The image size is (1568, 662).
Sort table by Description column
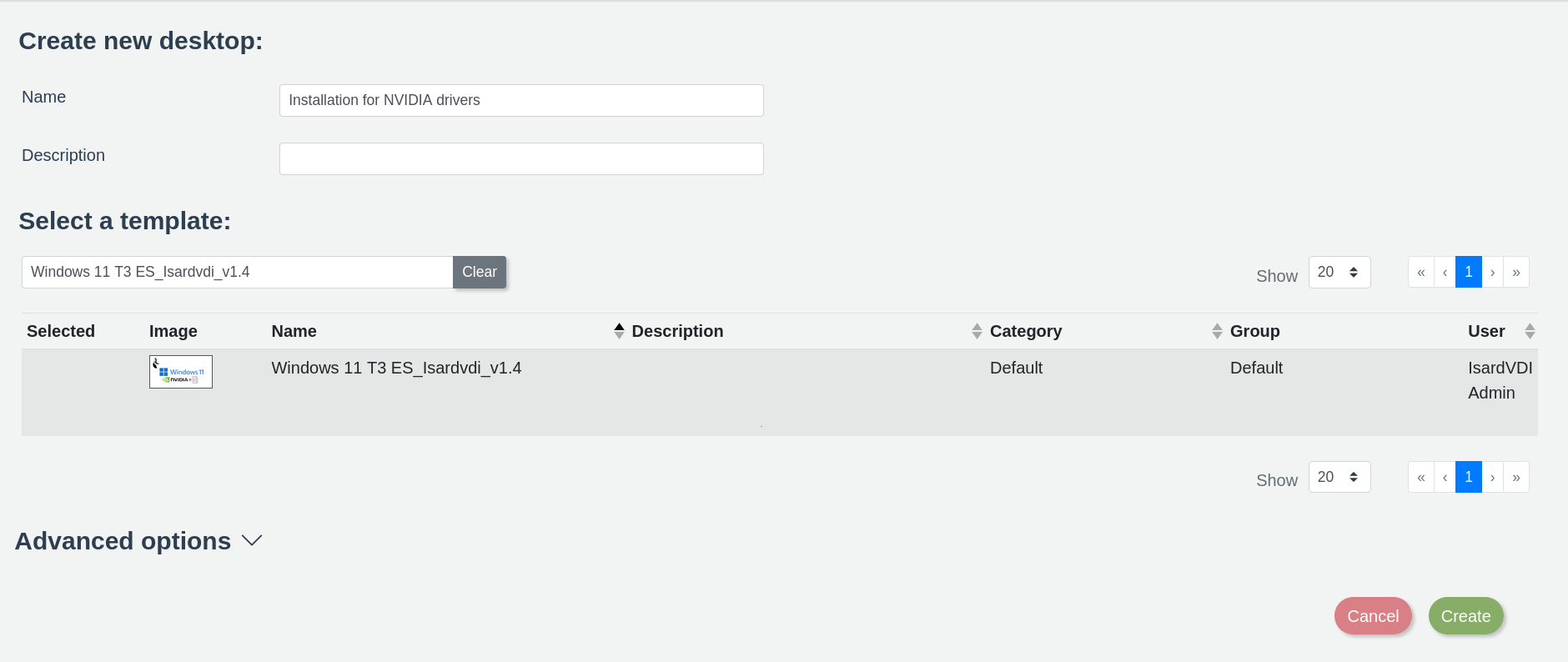click(x=677, y=331)
